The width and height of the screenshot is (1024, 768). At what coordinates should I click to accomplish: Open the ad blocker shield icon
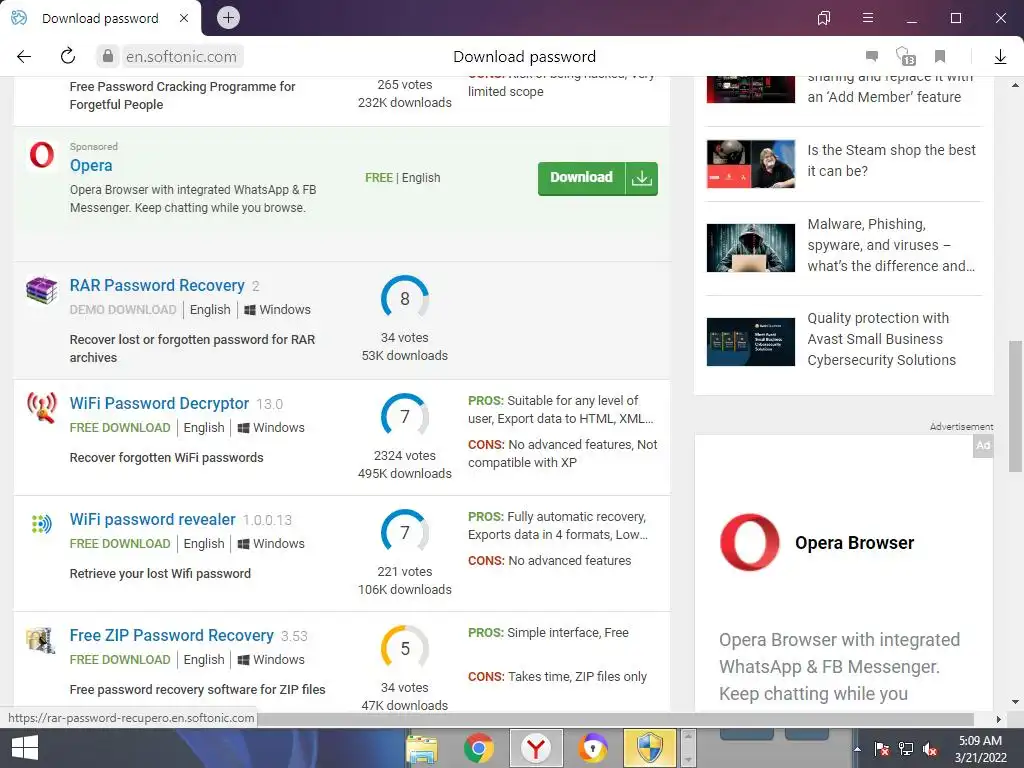click(x=905, y=56)
